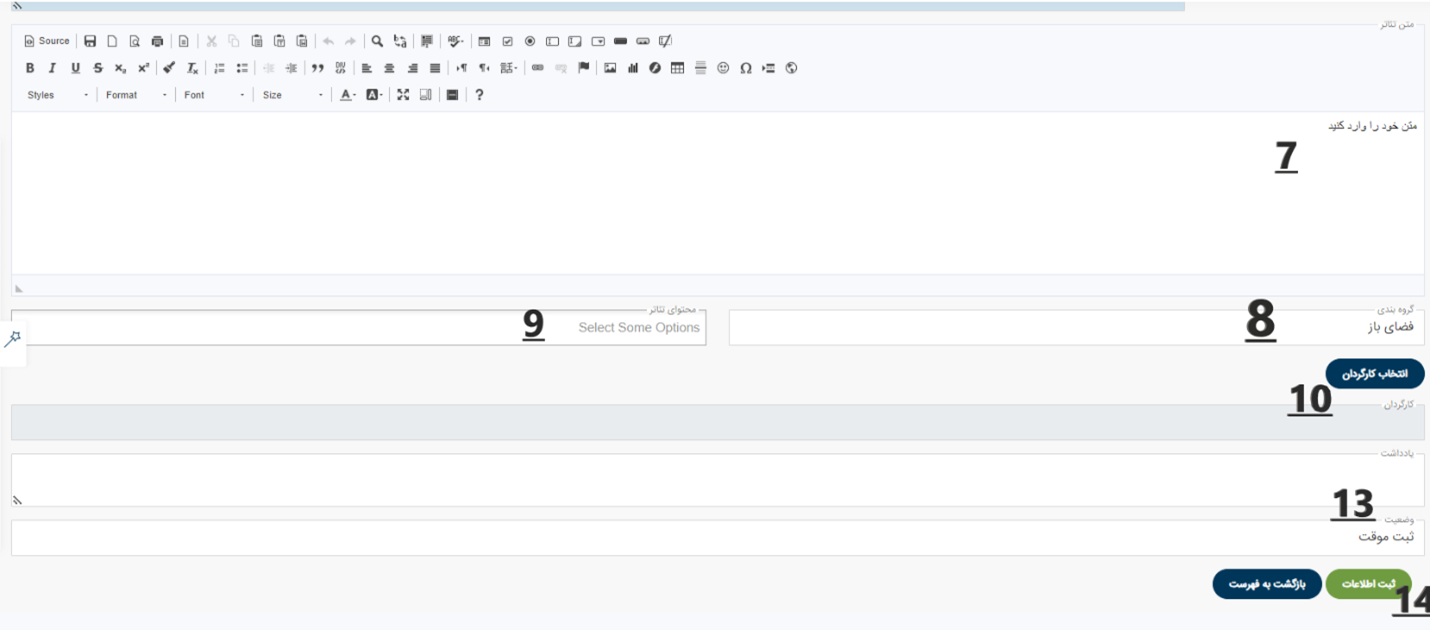Screen dimensions: 1430x630
Task: Open the smiley emoticon picker
Action: 723,68
